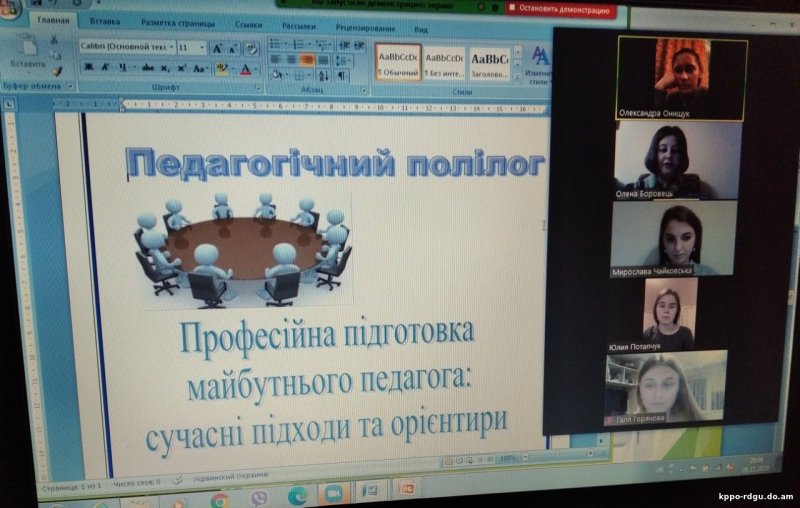
Task: Increase font size with the large A icon
Action: point(218,49)
